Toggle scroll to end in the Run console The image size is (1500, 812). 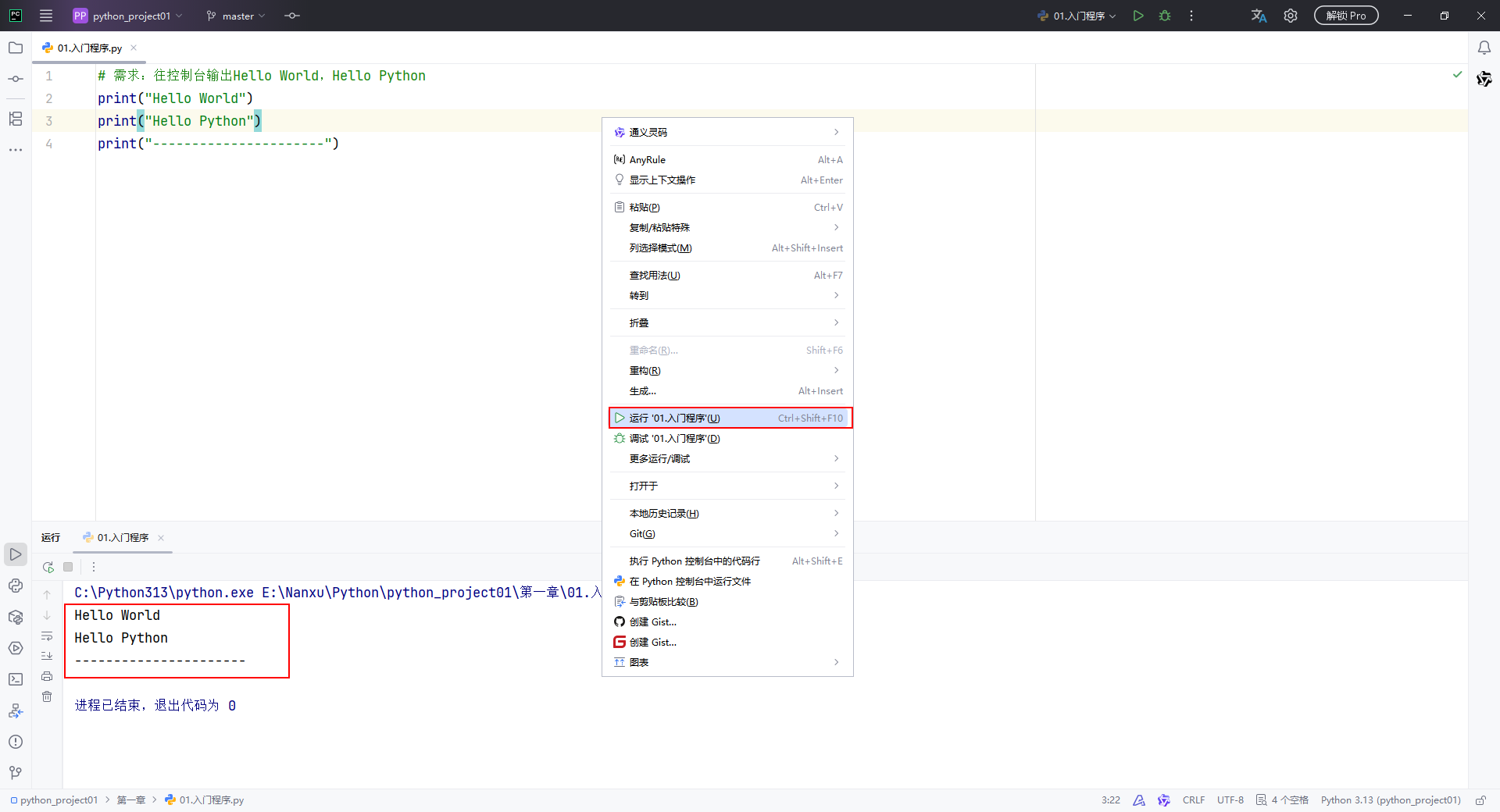[47, 656]
